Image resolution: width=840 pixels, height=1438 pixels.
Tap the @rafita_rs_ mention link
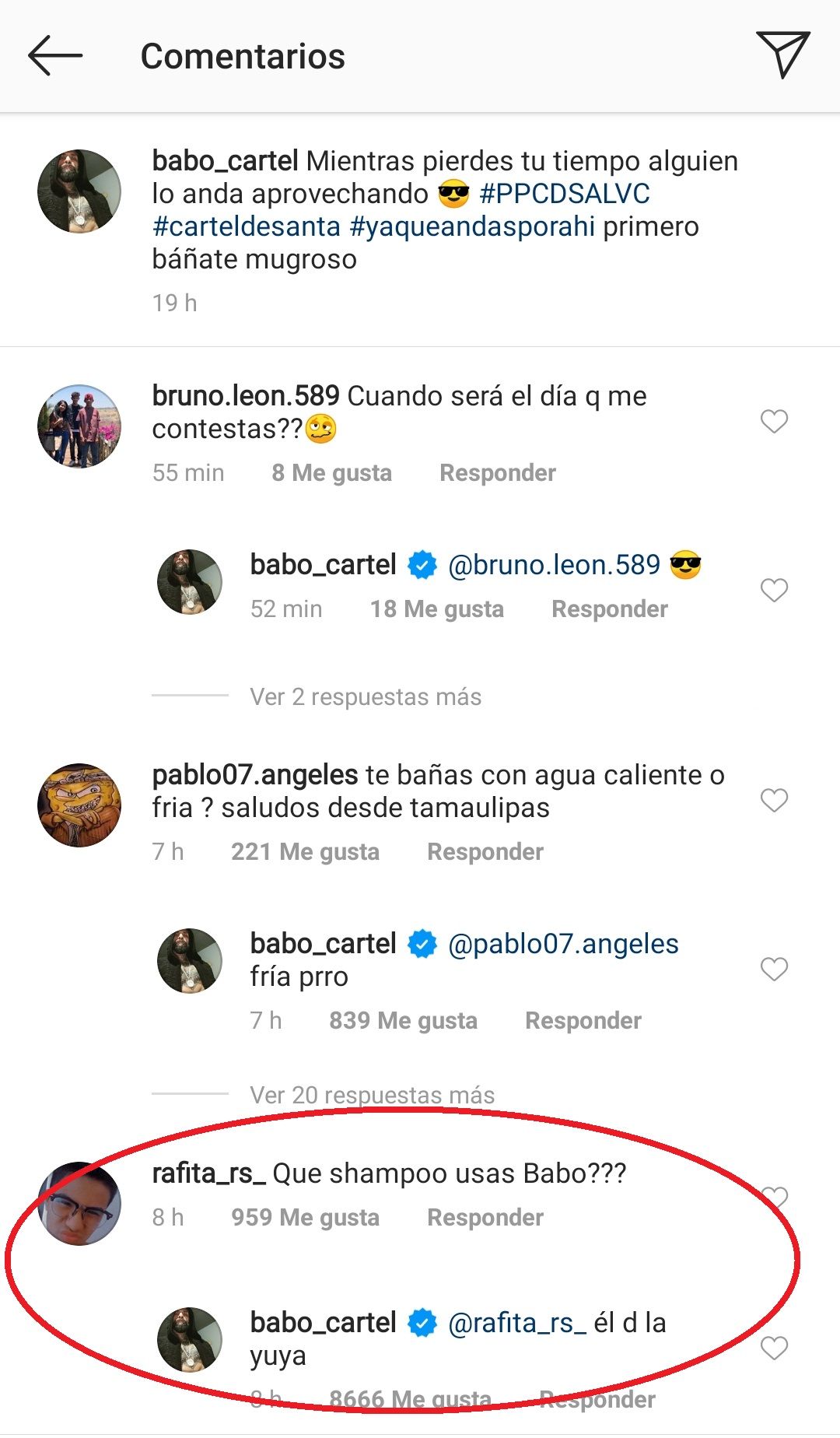517,1323
